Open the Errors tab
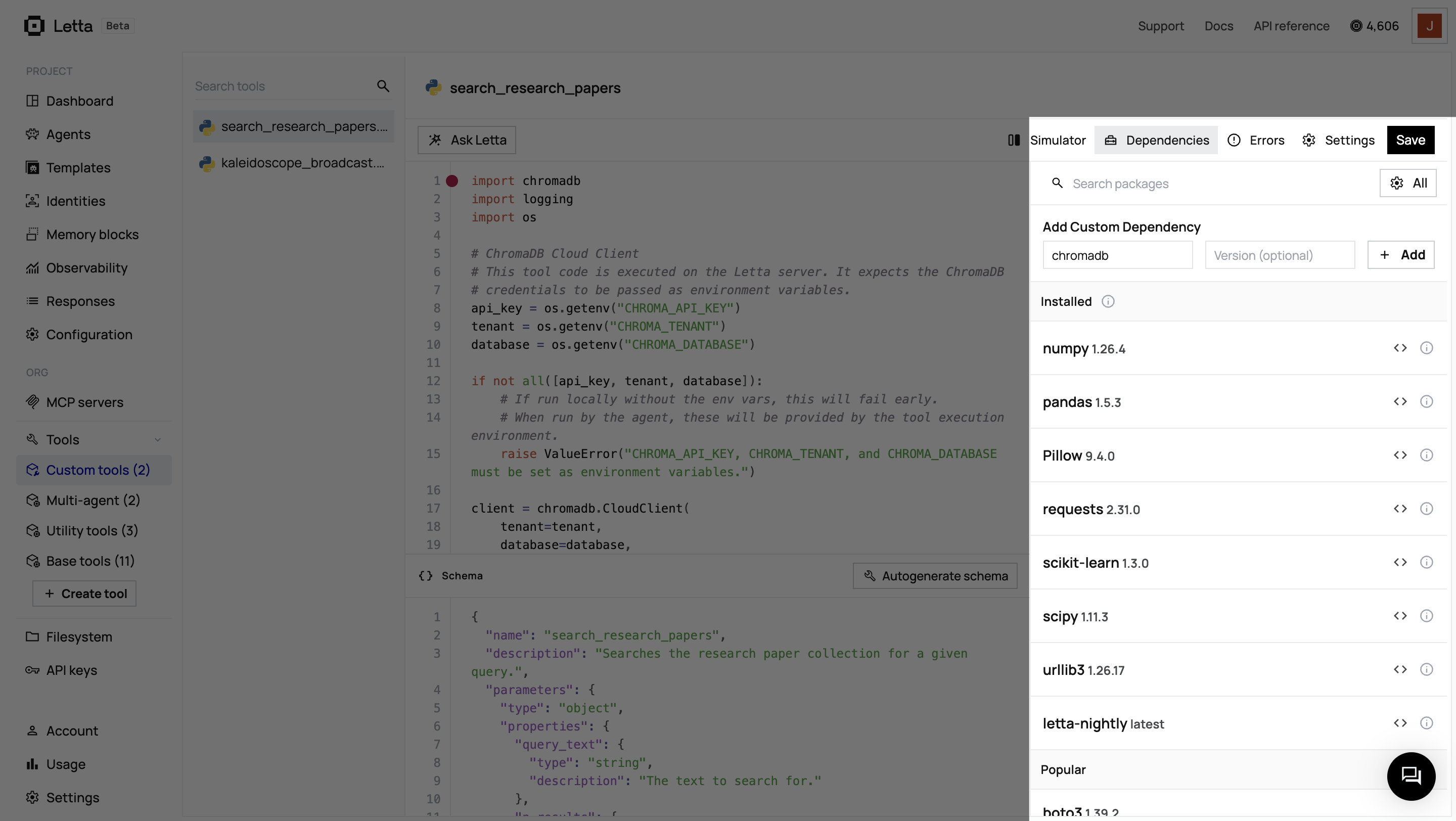 (1256, 140)
